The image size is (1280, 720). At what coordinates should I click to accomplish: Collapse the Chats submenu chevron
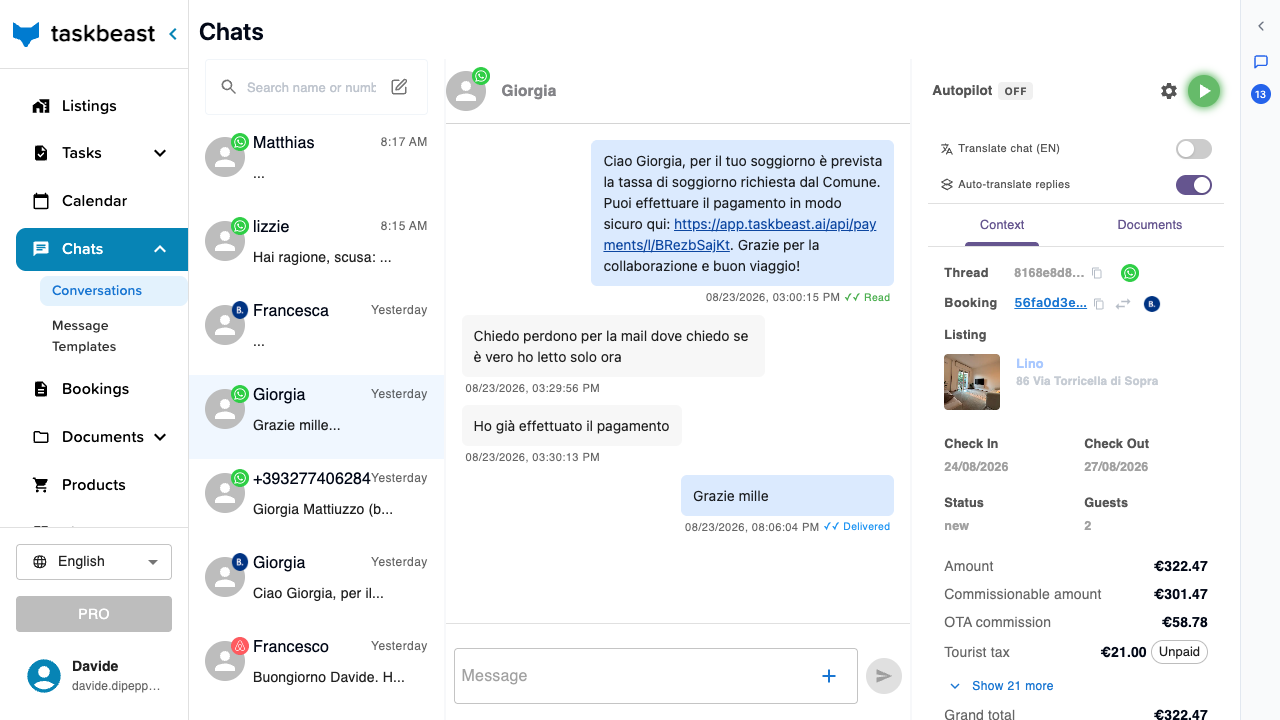click(160, 249)
